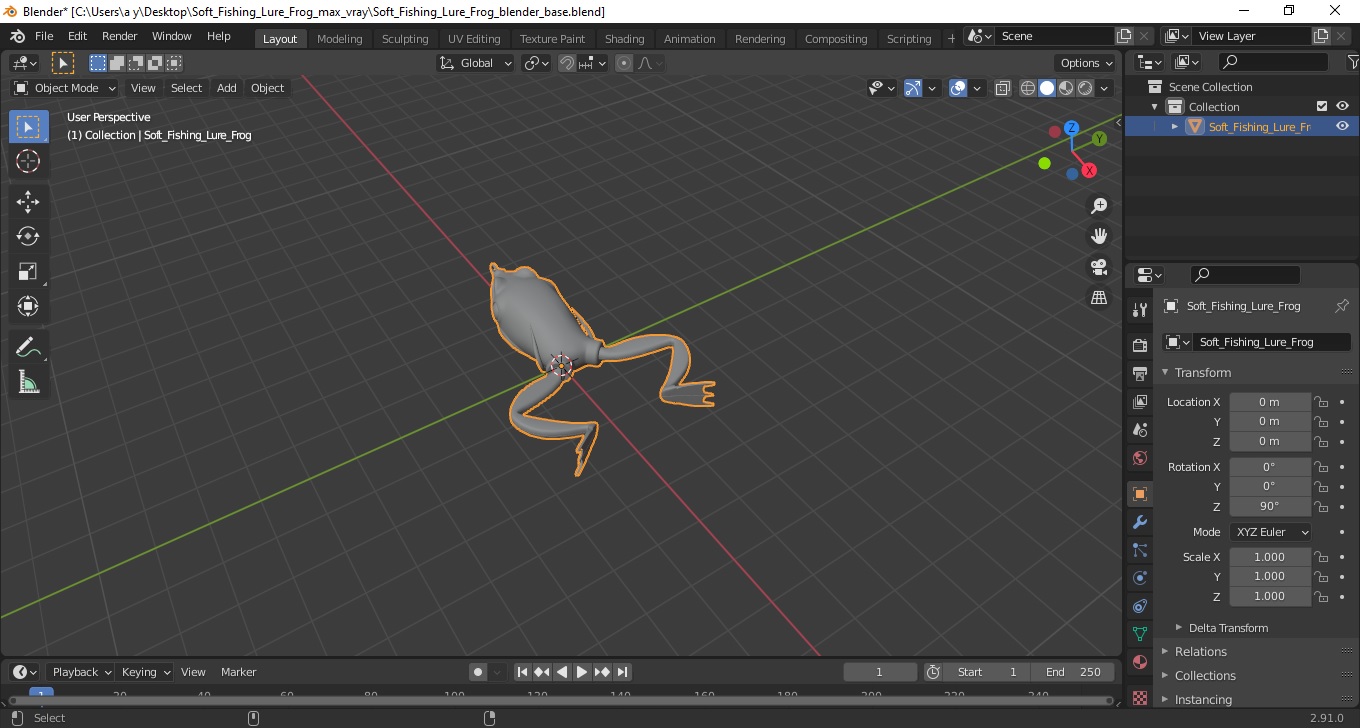Switch orthographic/perspective grid icon
Screen dimensions: 1360x728
[1099, 298]
